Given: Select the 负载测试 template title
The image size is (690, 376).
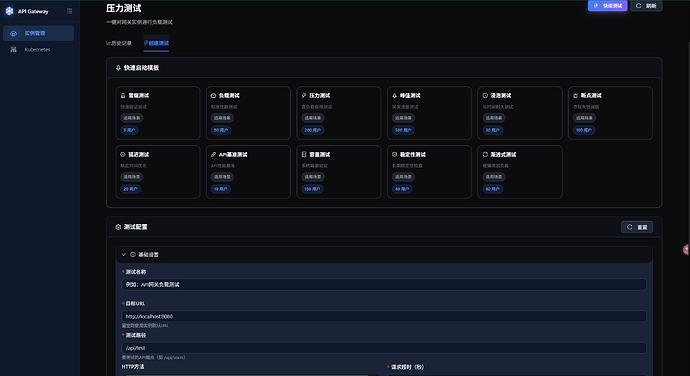Looking at the screenshot, I should (229, 96).
